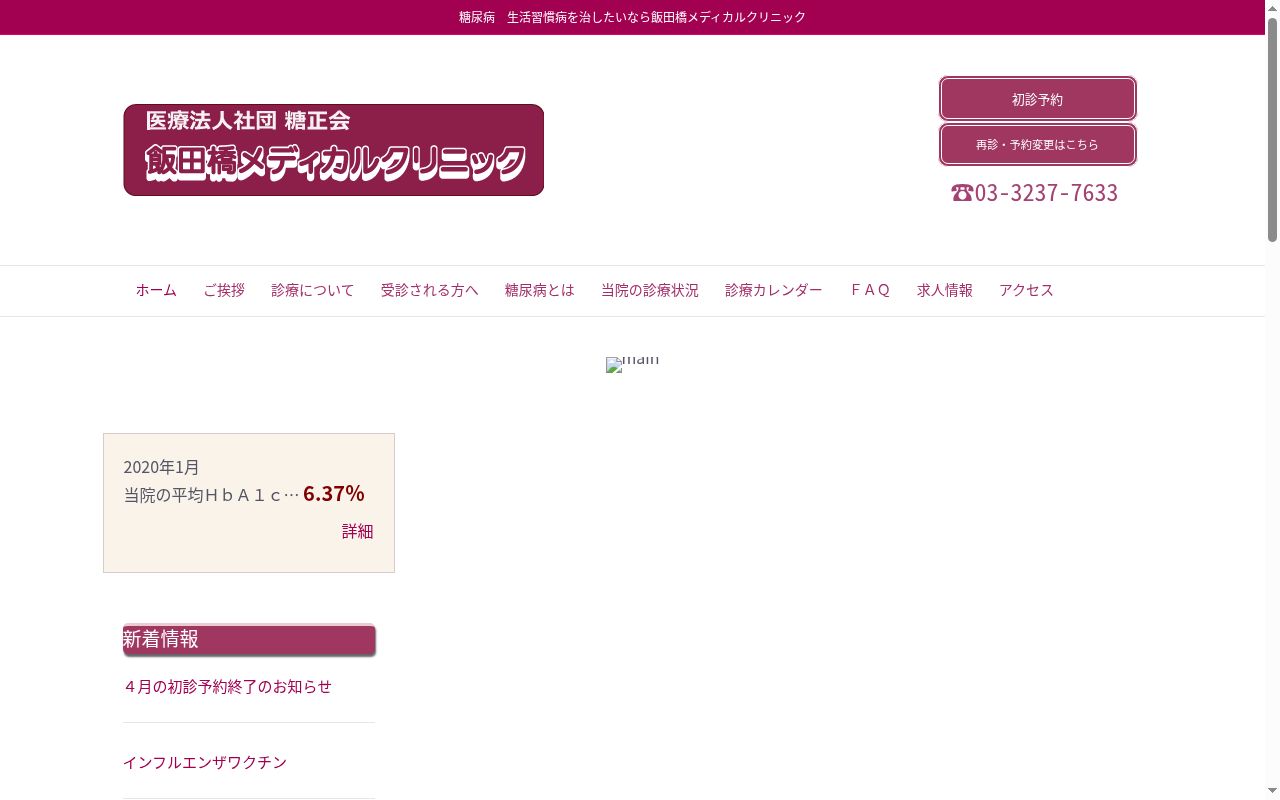Image resolution: width=1280 pixels, height=800 pixels.
Task: Select ＦＡＱ in the navigation
Action: click(x=869, y=290)
